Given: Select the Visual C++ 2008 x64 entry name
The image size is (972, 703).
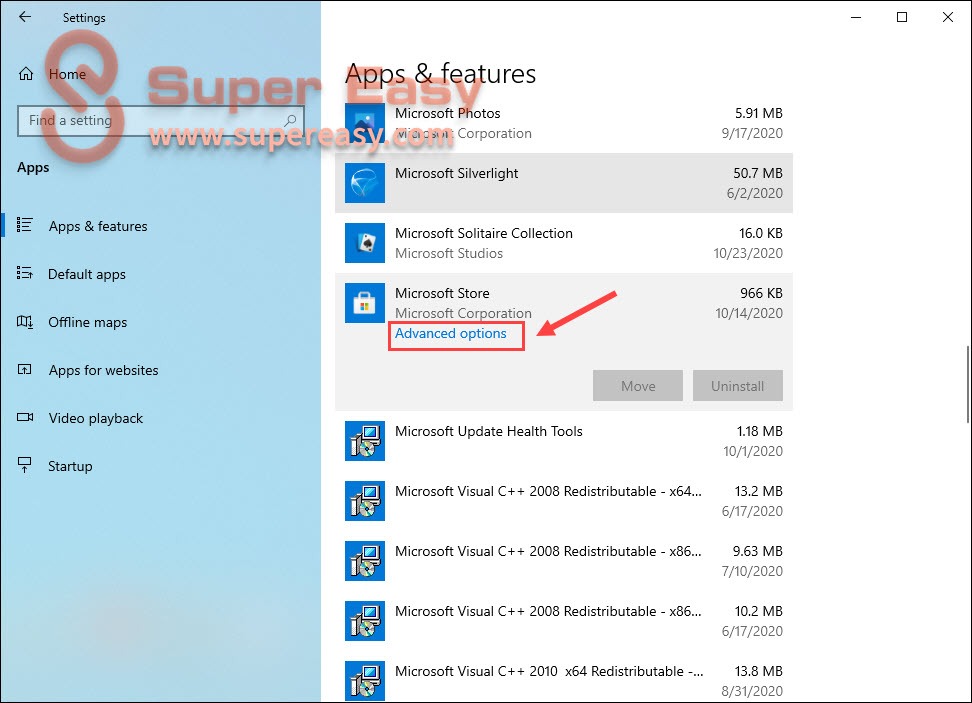Looking at the screenshot, I should [x=548, y=492].
